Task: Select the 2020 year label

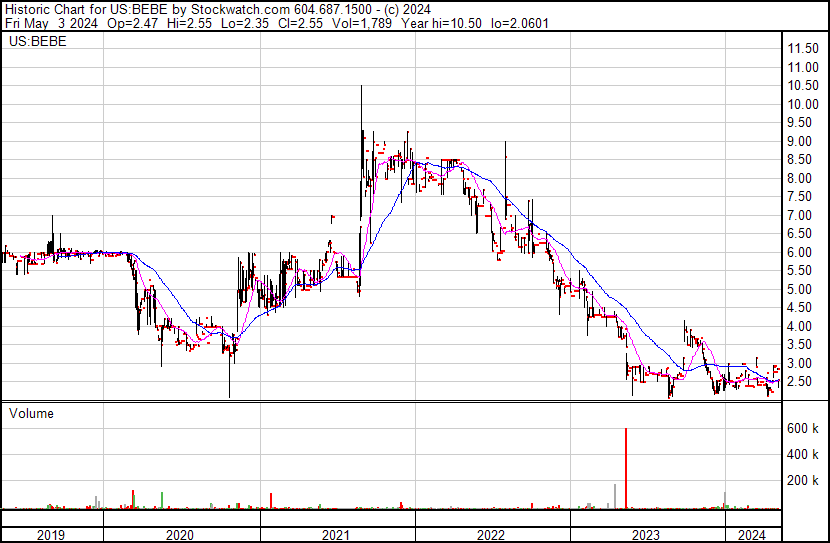Action: tap(180, 535)
